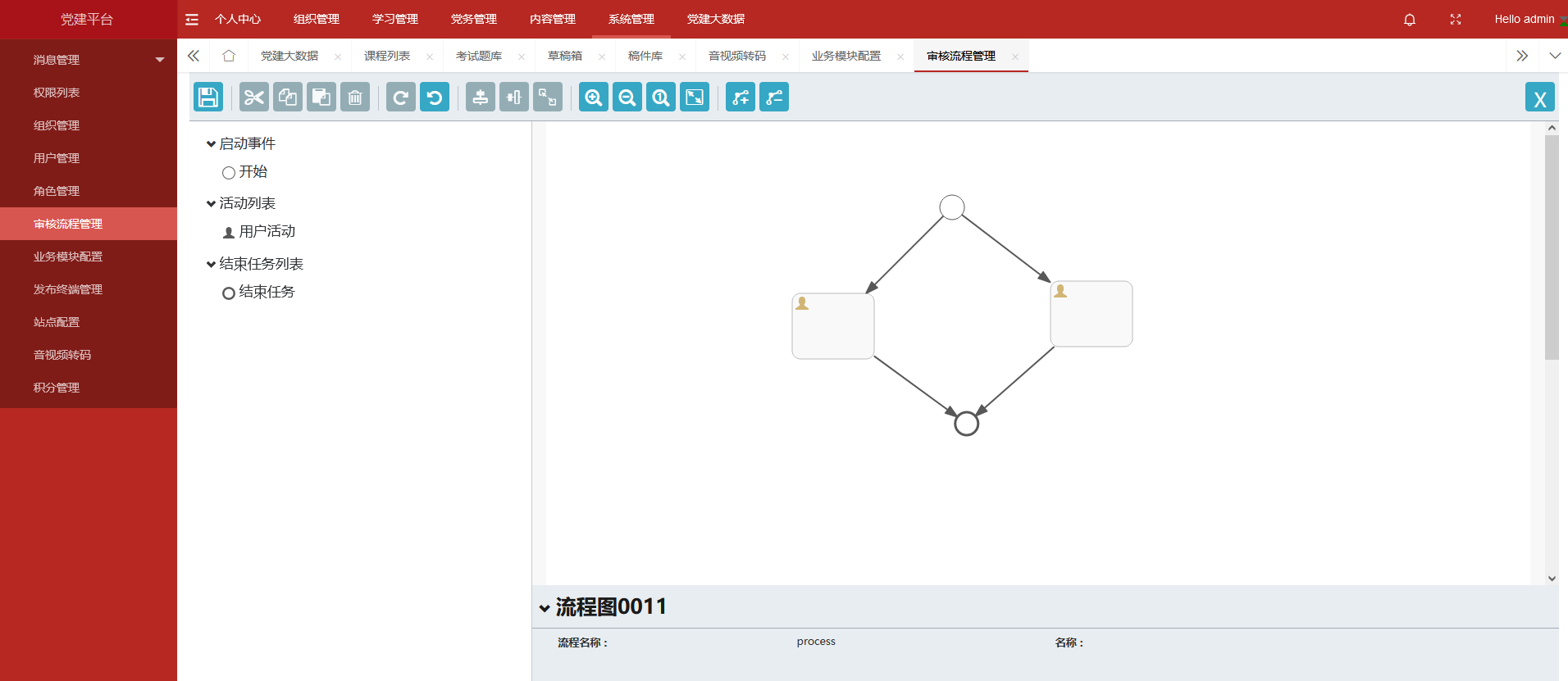Click the Zoom in magnifier icon
1568x681 pixels.
click(594, 98)
